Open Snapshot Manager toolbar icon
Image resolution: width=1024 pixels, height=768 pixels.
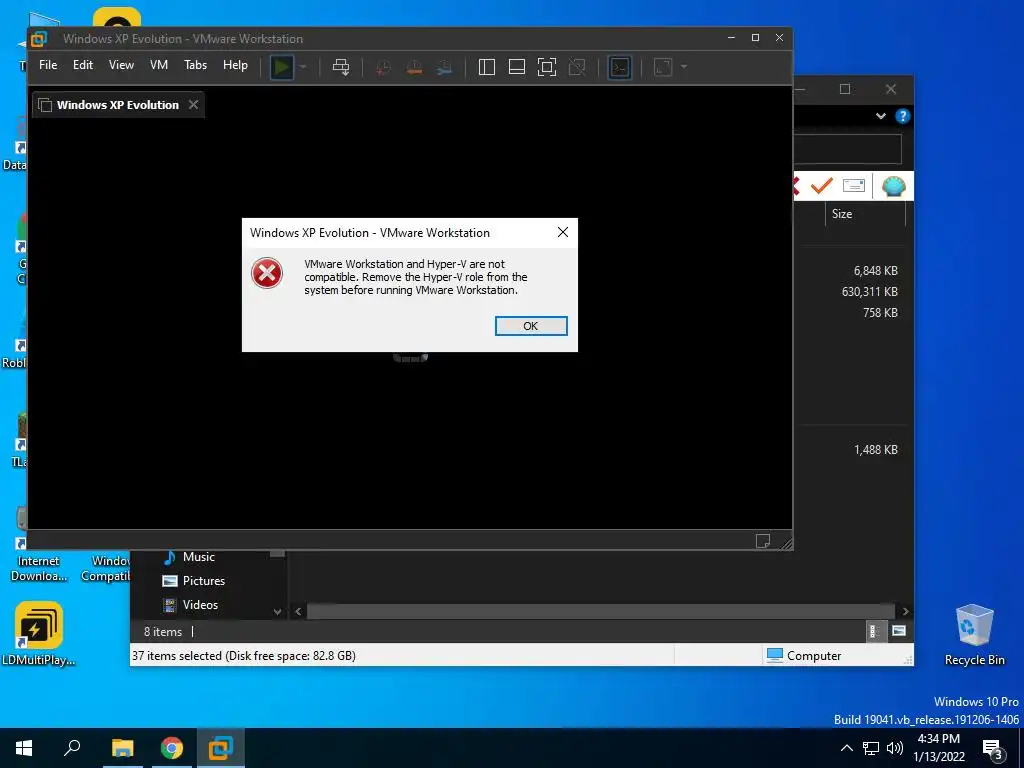tap(444, 67)
